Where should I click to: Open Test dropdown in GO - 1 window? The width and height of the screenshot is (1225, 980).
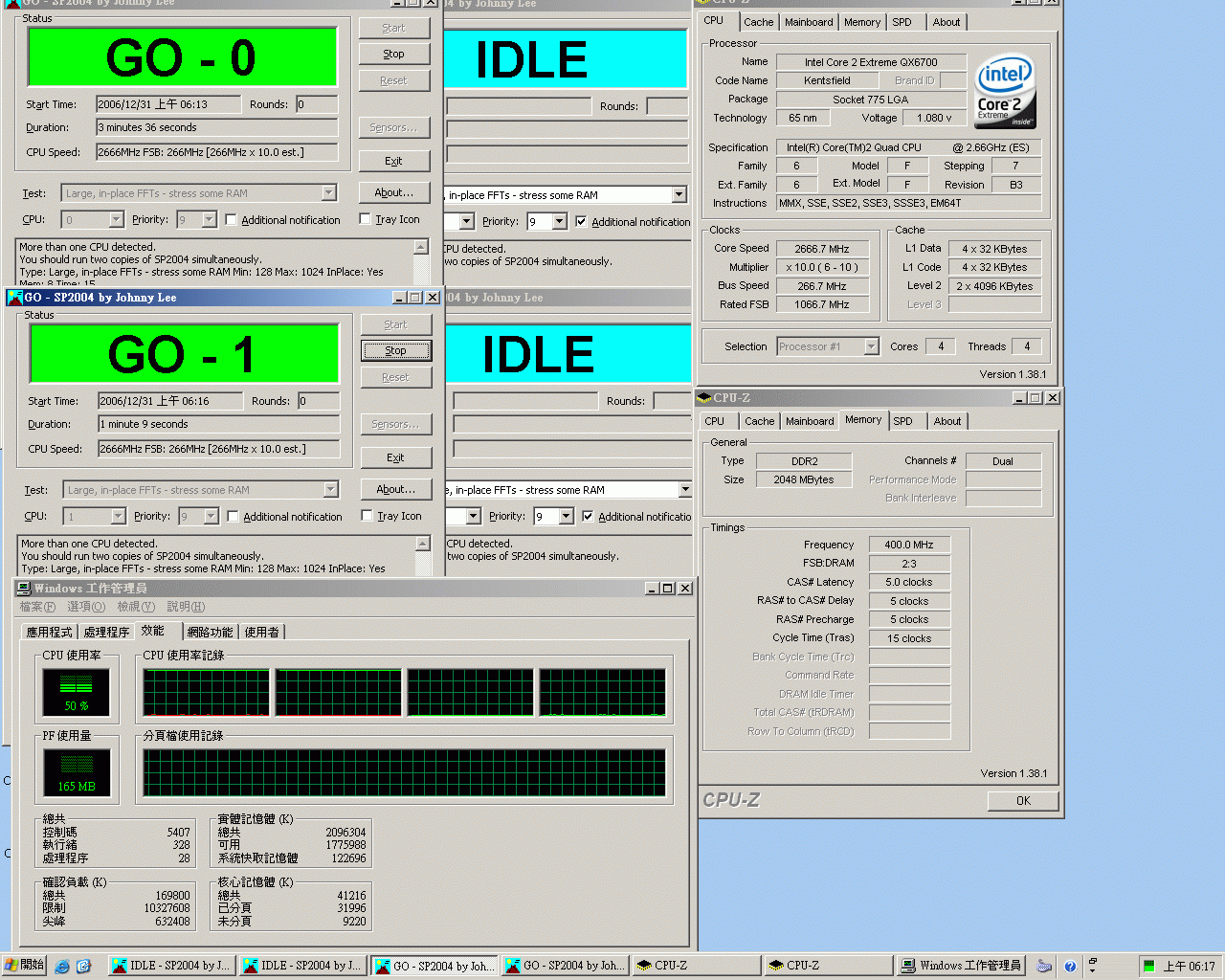(x=331, y=490)
